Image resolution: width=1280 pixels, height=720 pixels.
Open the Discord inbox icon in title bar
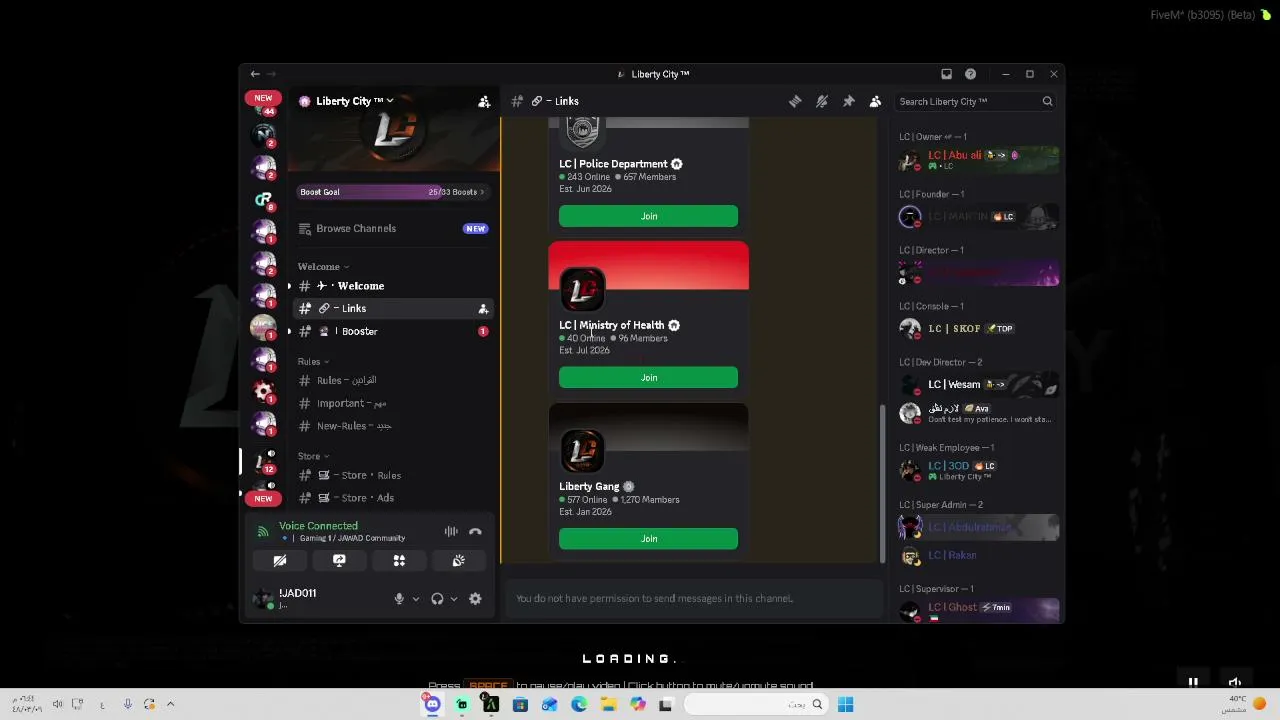pos(946,74)
